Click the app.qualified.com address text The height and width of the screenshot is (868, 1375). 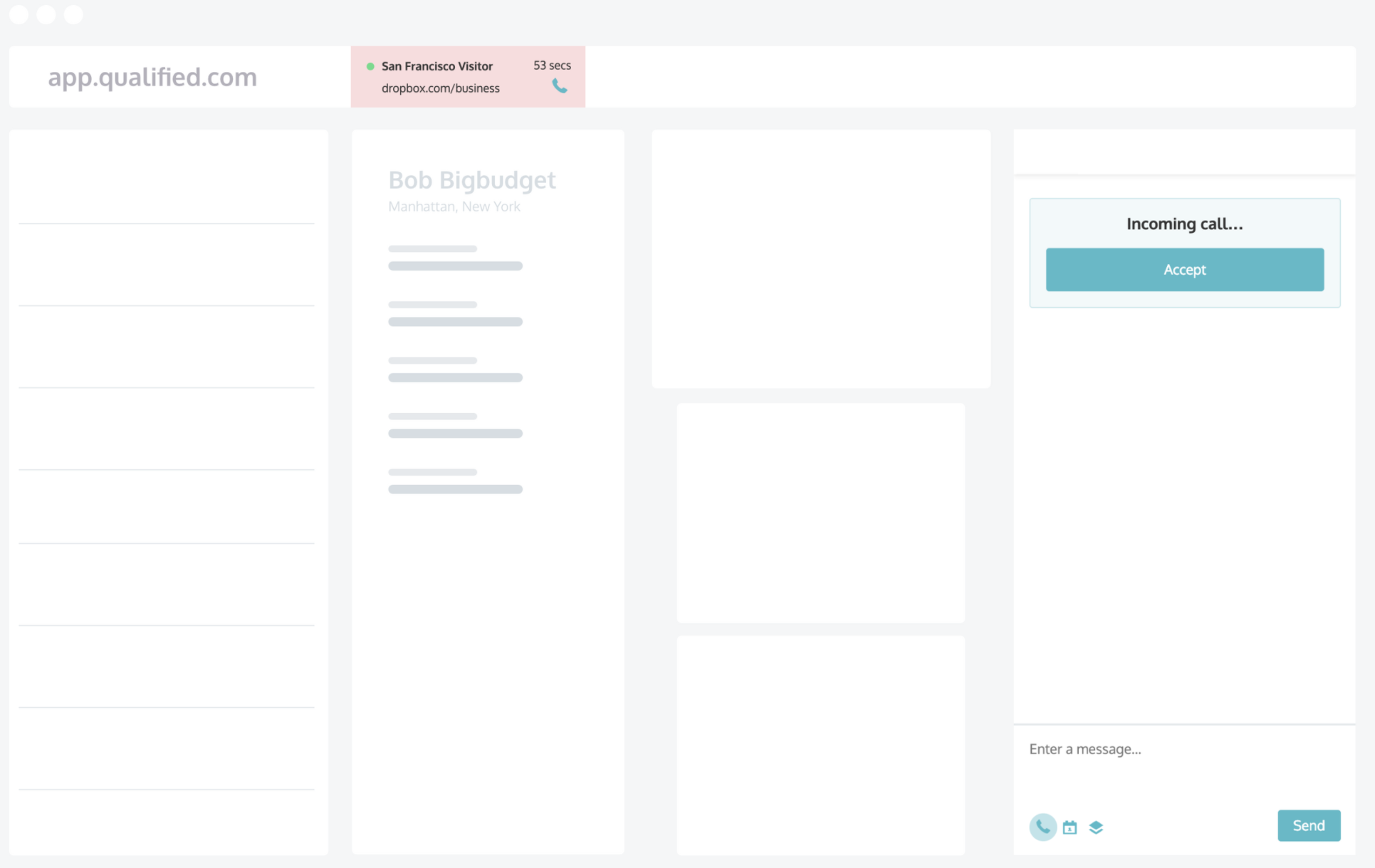tap(152, 77)
